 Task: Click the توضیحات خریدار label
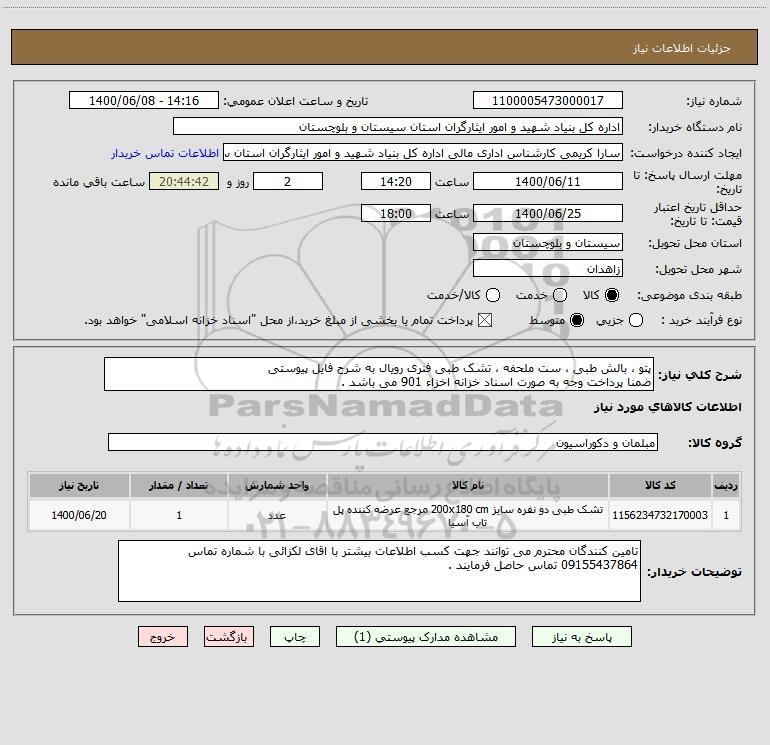coord(694,572)
